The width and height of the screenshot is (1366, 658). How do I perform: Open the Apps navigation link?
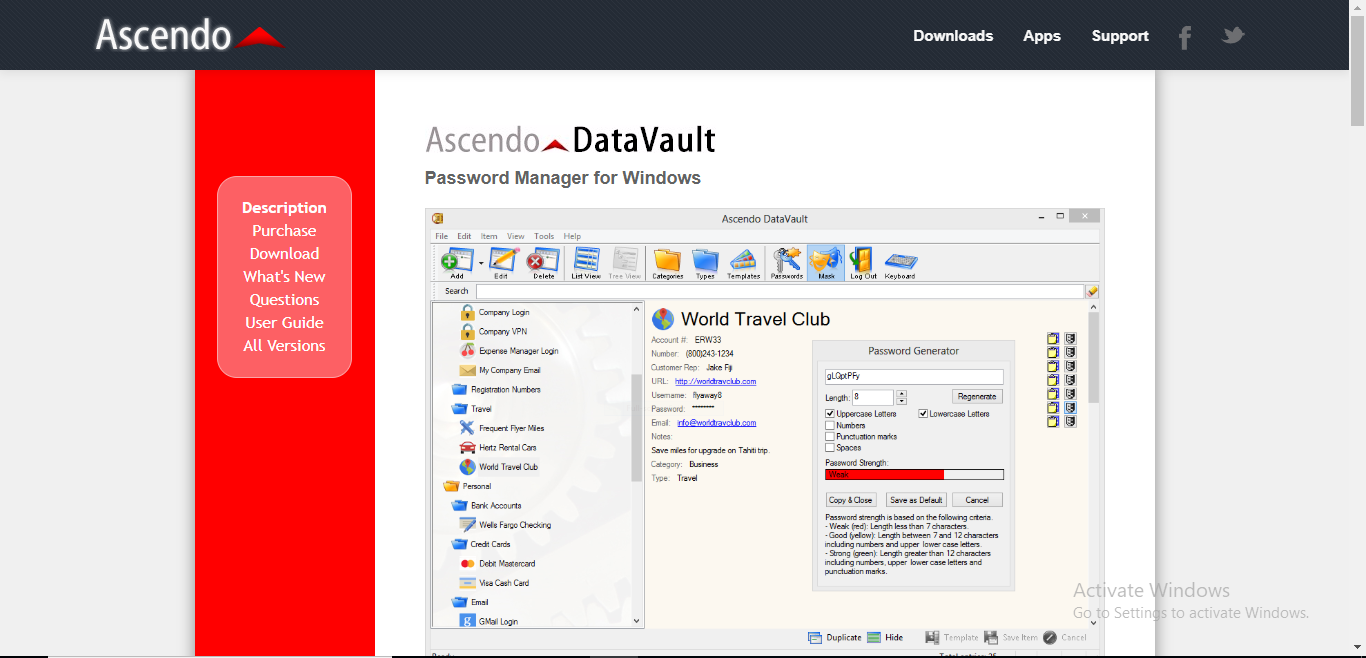(x=1042, y=36)
